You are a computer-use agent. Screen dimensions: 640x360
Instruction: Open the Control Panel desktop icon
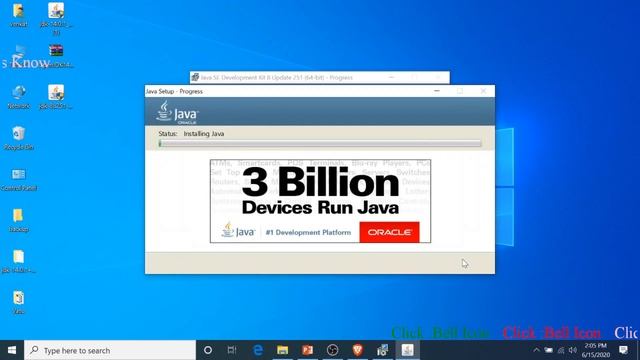point(18,180)
